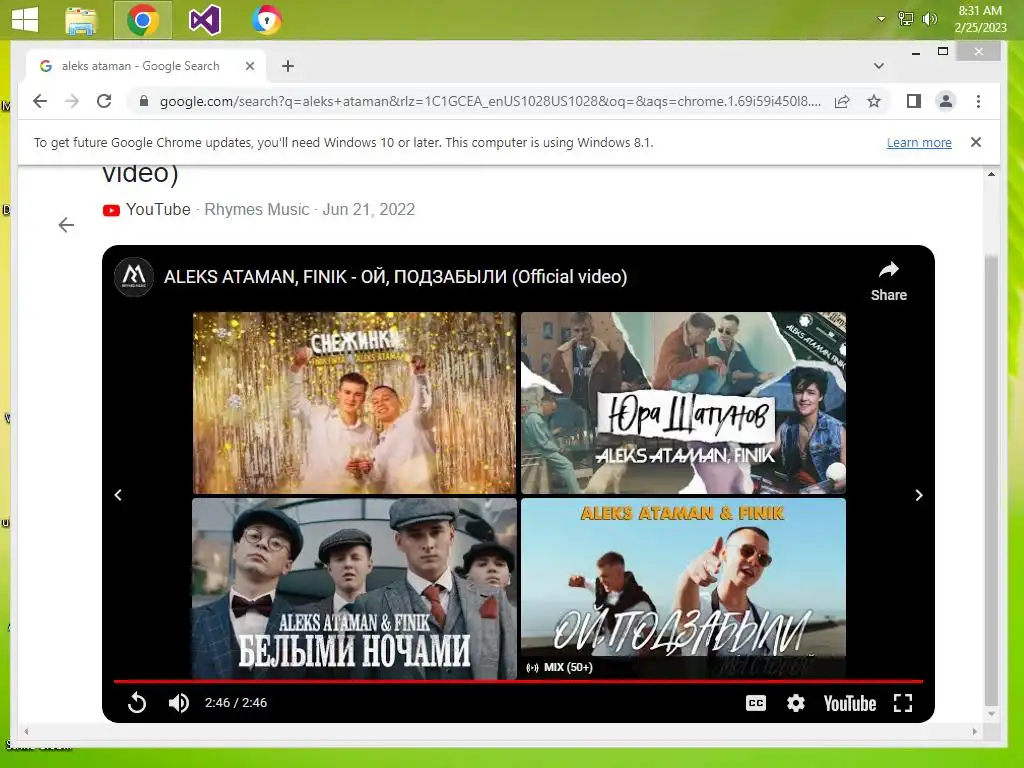The image size is (1024, 768).
Task: Click the Chrome taskbar icon
Action: 143,20
